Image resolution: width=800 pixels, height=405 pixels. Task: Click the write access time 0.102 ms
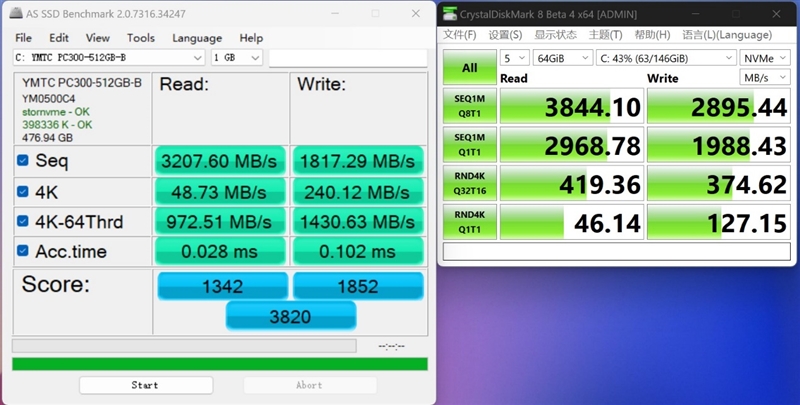[358, 251]
